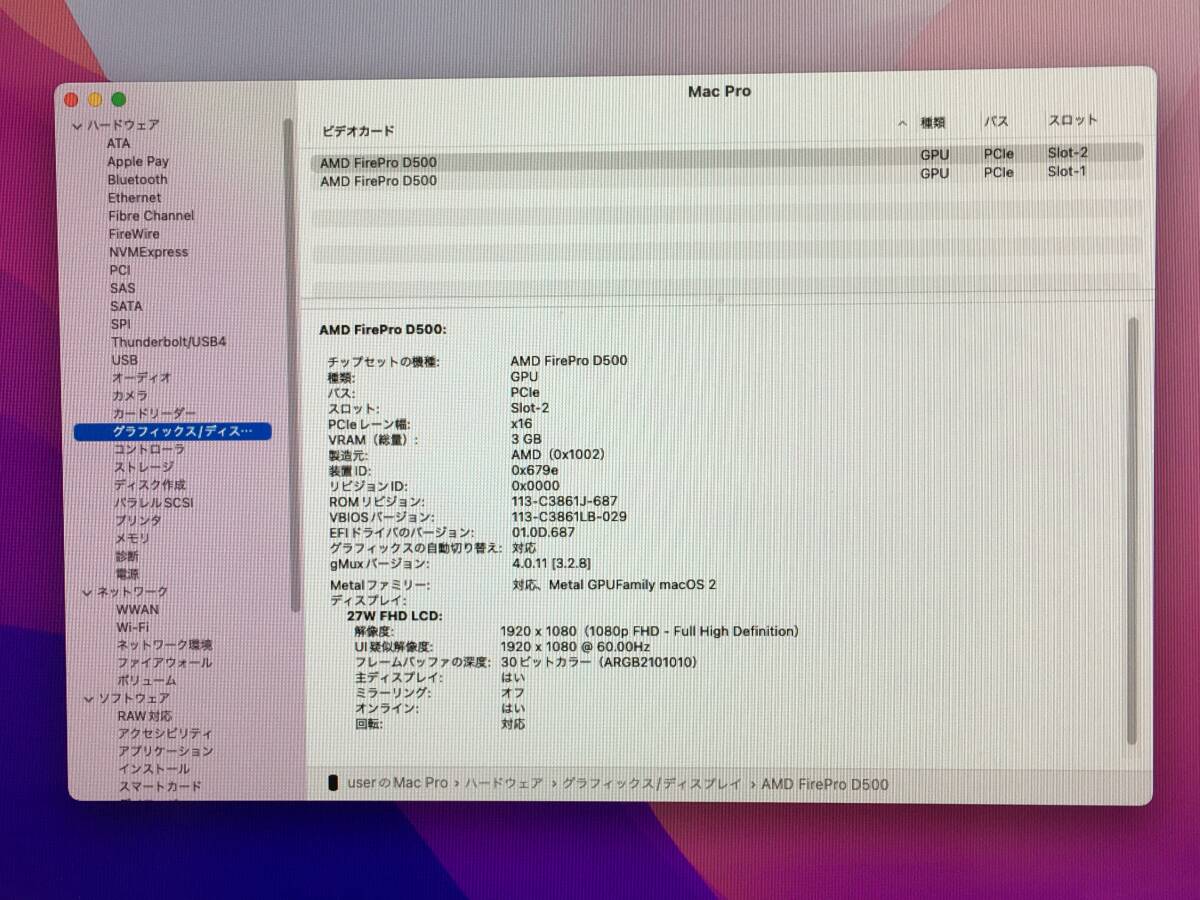The height and width of the screenshot is (900, 1200).
Task: Select Ethernet in sidebar
Action: (134, 197)
